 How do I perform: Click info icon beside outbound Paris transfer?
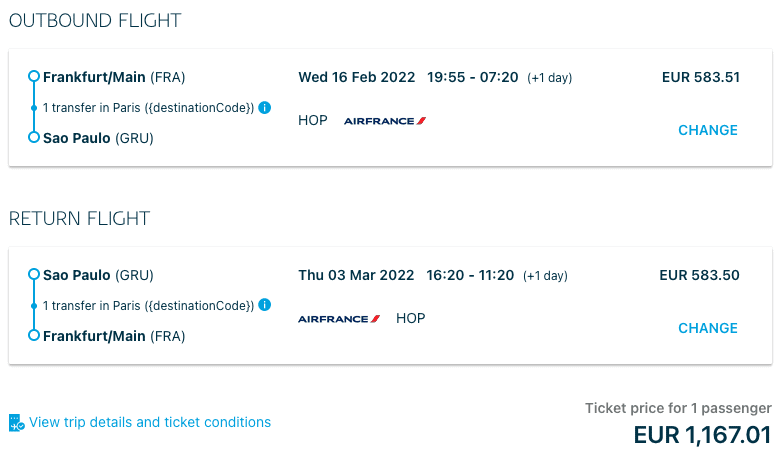265,107
